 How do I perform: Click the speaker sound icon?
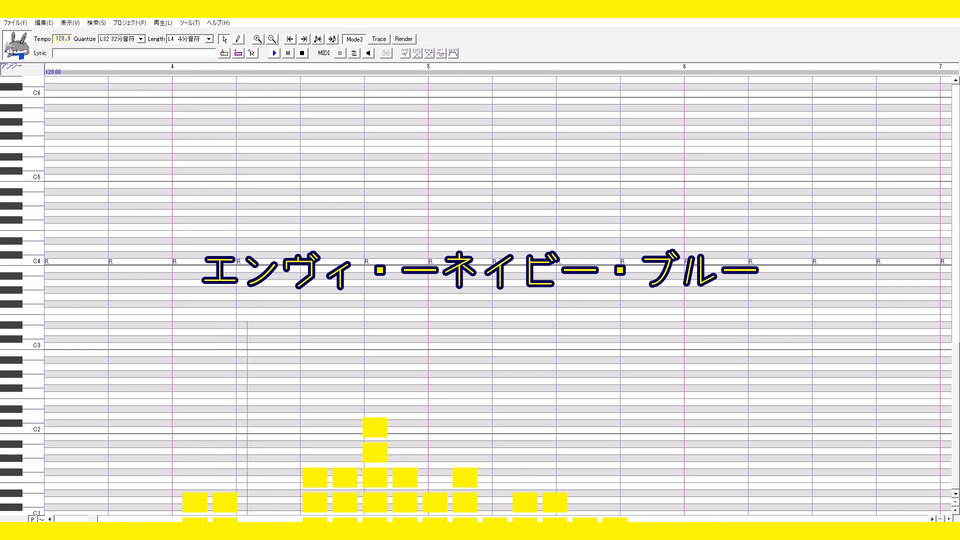[x=368, y=53]
